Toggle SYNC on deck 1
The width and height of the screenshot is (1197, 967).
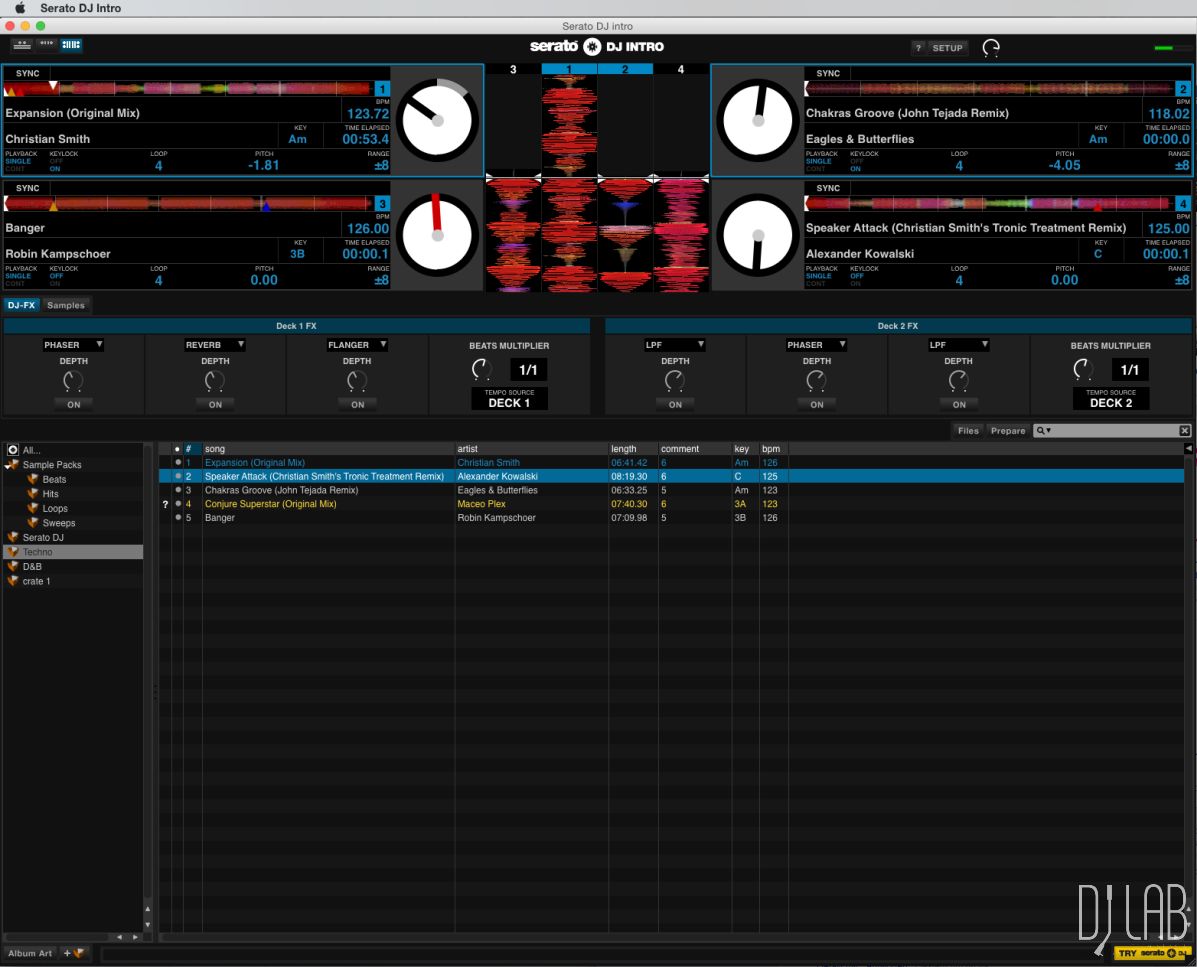tap(28, 73)
